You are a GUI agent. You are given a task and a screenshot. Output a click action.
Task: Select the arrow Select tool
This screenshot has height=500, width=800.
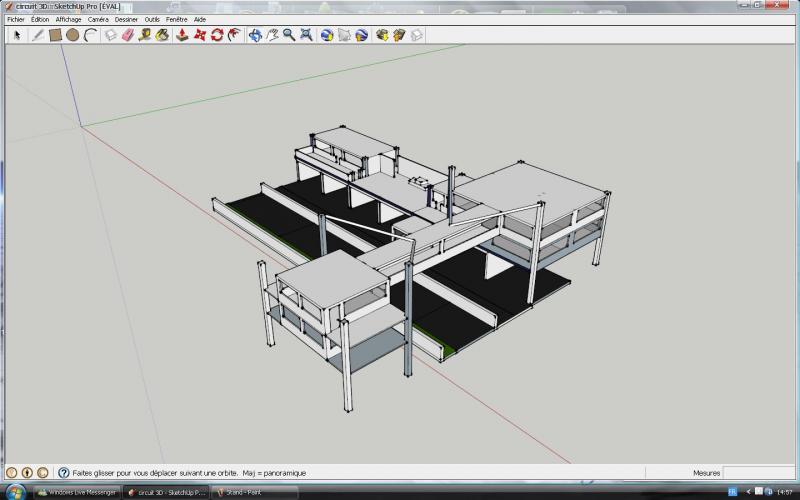[17, 35]
